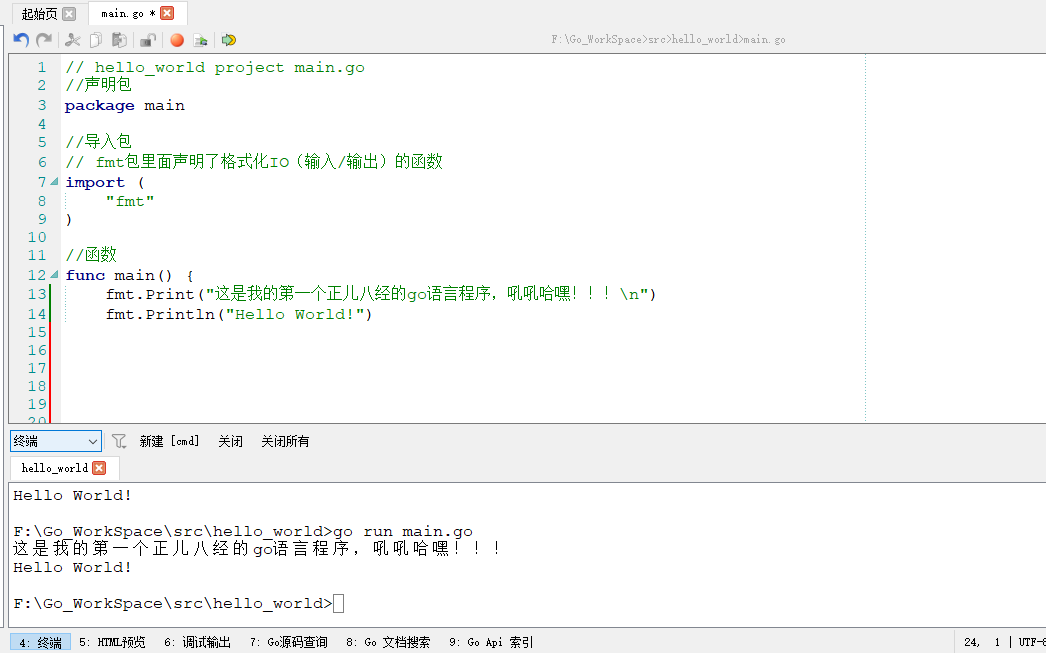
Task: Click the Paste clipboard icon
Action: pyautogui.click(x=119, y=40)
